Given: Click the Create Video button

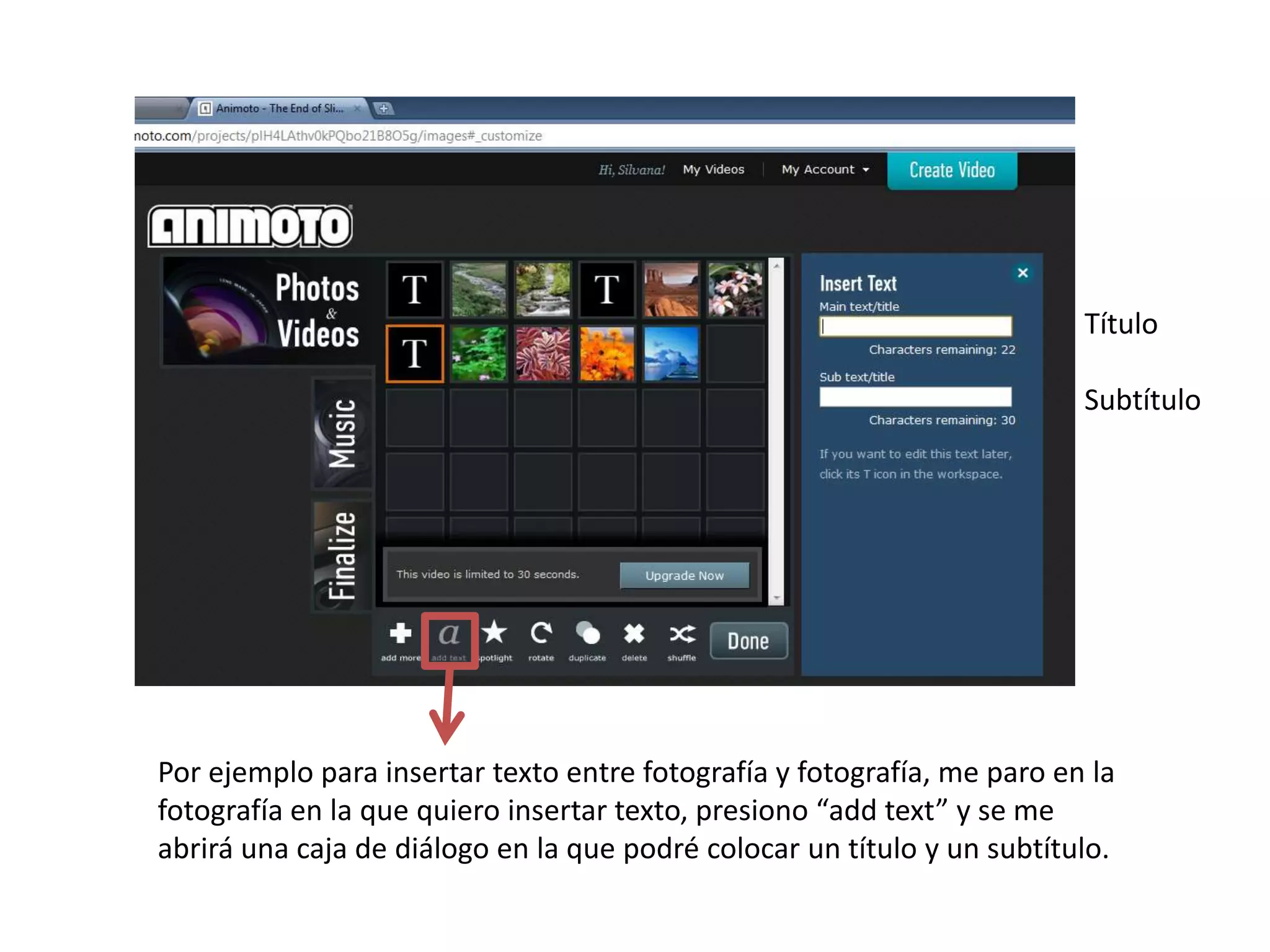Looking at the screenshot, I should [952, 170].
